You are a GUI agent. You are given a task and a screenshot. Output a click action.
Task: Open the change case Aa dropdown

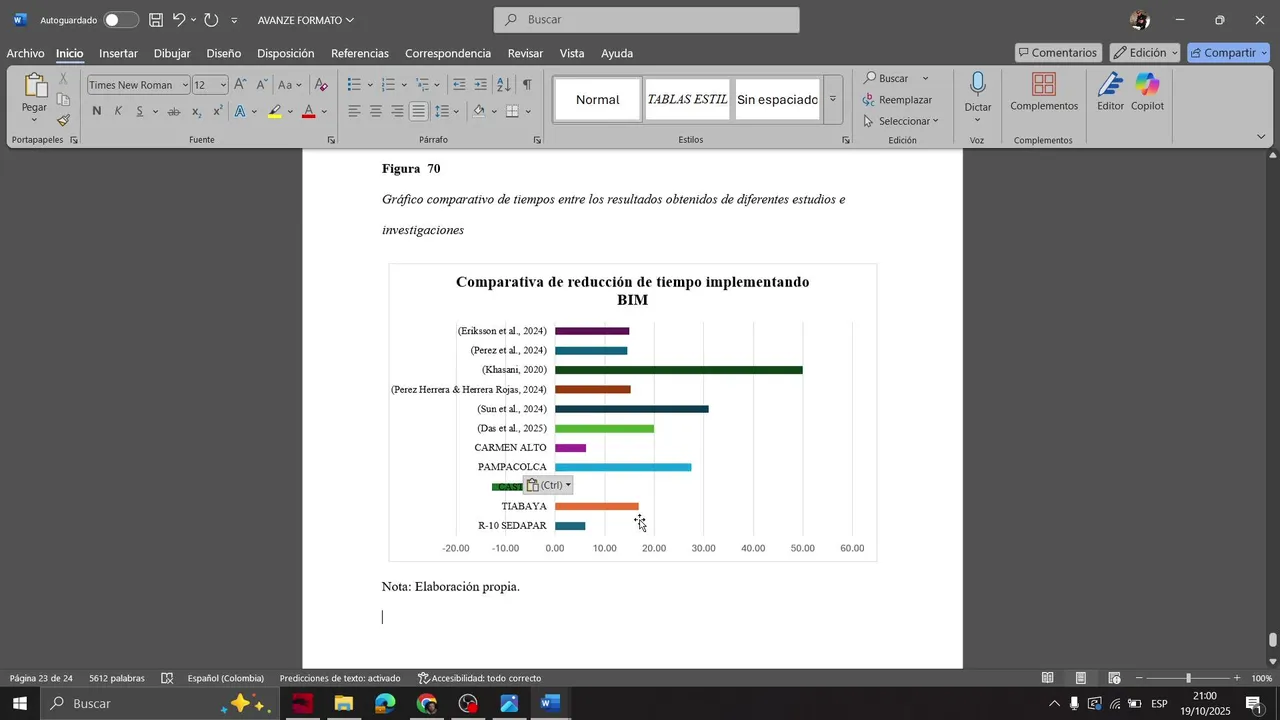288,85
